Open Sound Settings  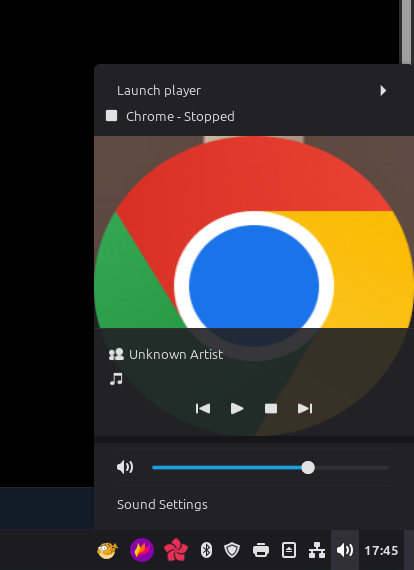point(162,505)
